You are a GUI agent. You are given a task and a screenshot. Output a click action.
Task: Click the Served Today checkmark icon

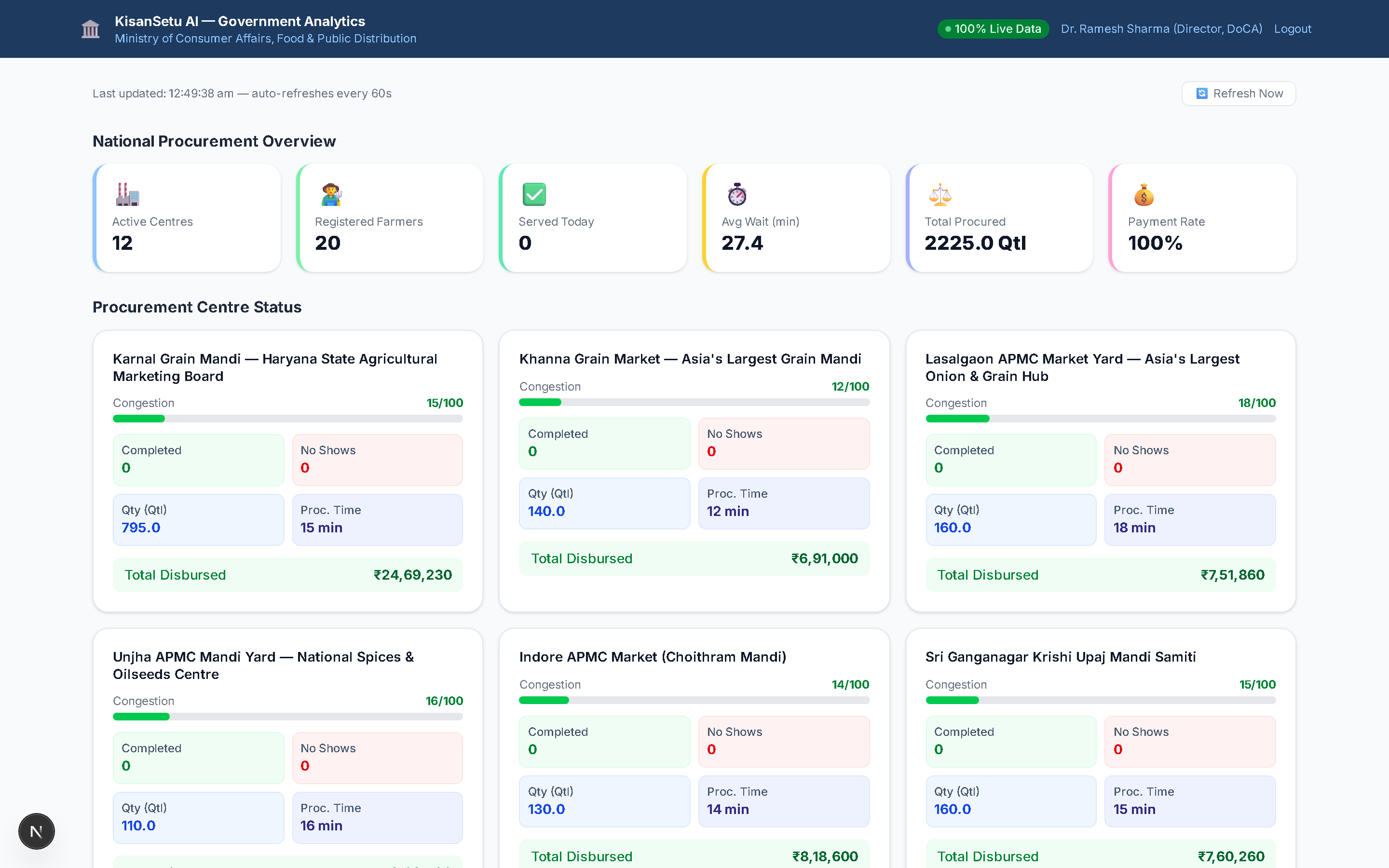click(534, 195)
